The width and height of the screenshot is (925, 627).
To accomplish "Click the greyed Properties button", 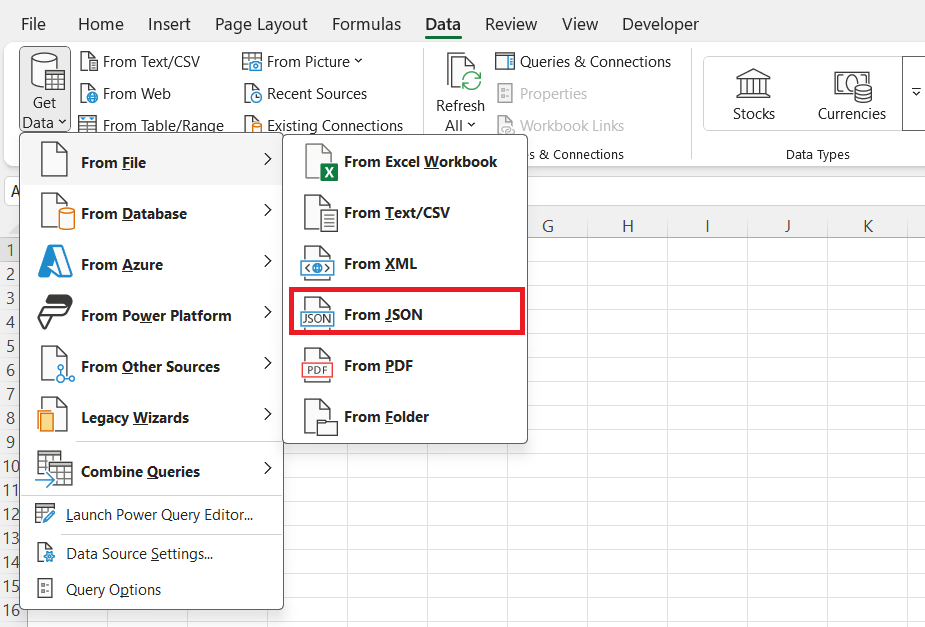I will pyautogui.click(x=542, y=93).
